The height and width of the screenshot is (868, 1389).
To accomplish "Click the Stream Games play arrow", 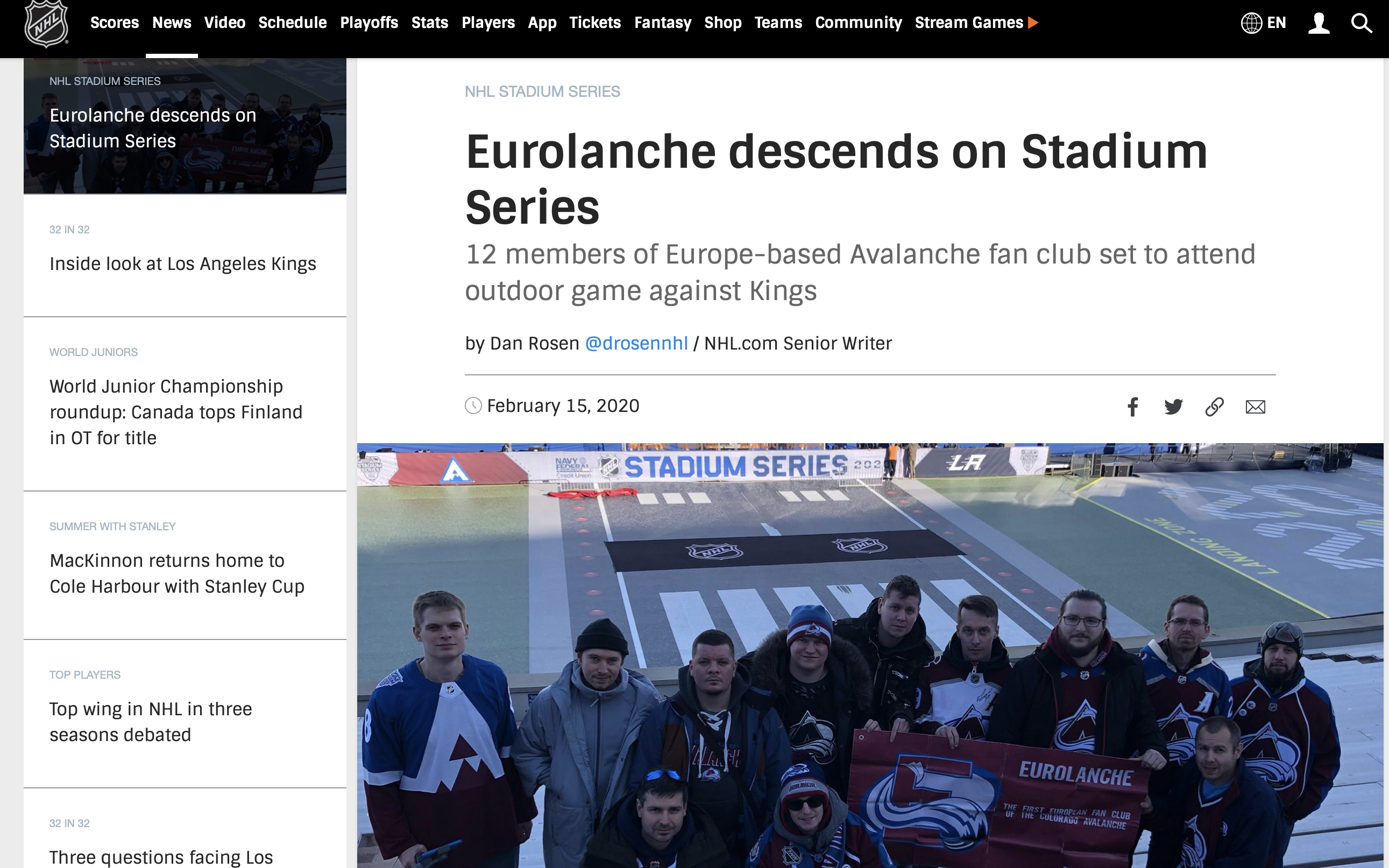I will coord(1033,23).
